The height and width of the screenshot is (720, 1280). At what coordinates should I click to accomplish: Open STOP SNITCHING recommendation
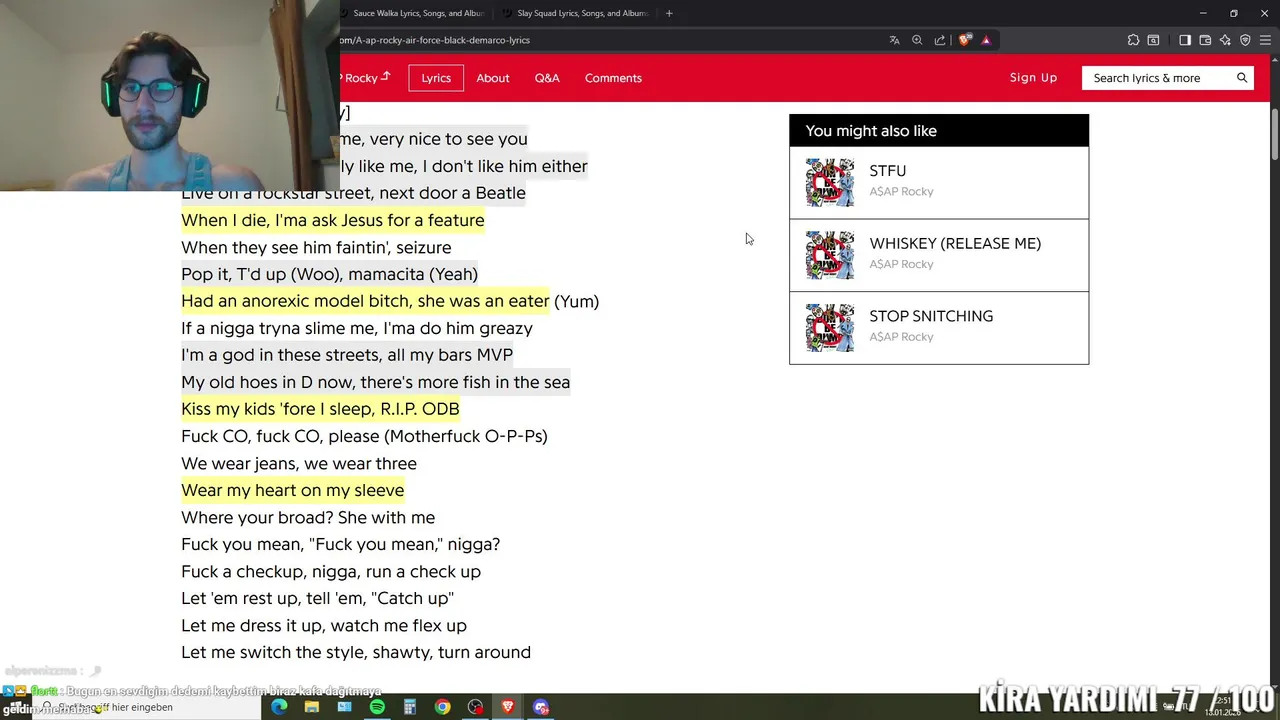click(939, 328)
